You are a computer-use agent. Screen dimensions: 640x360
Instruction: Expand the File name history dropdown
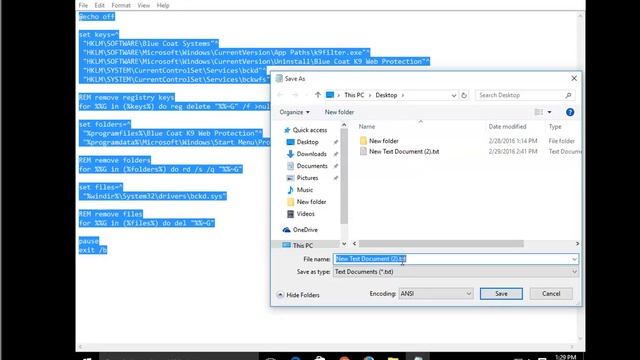click(574, 259)
